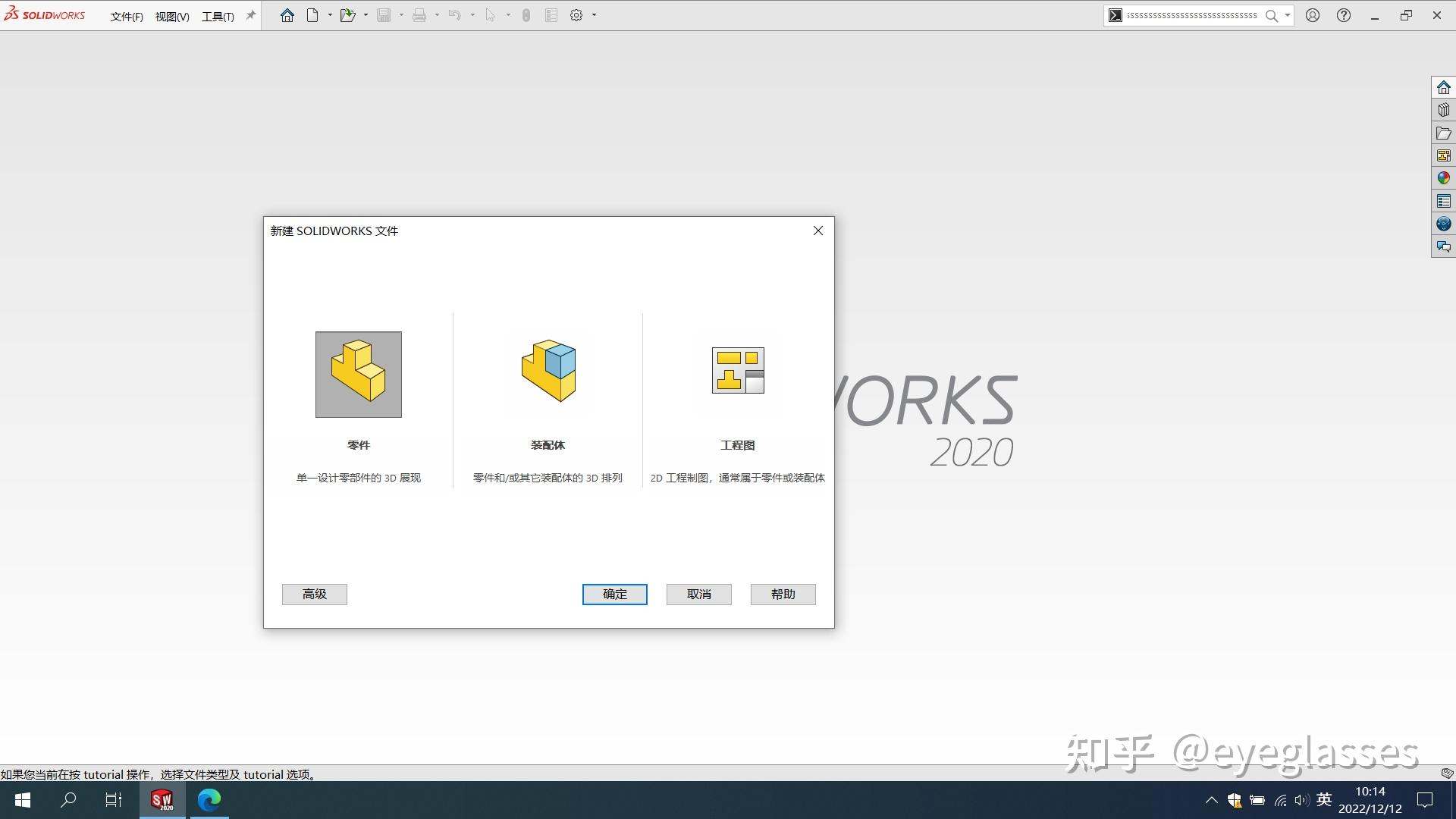Expand the Open file dropdown arrow

(x=366, y=15)
